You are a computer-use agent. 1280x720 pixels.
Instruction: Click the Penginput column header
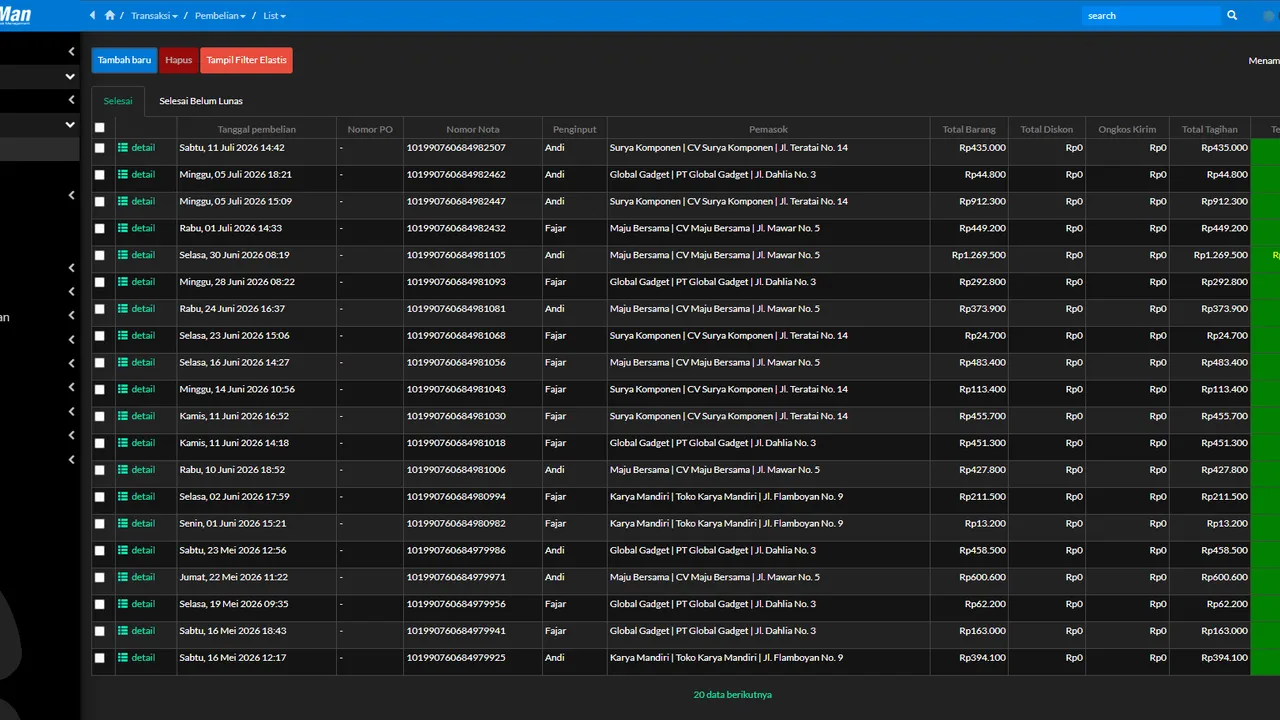(x=575, y=129)
